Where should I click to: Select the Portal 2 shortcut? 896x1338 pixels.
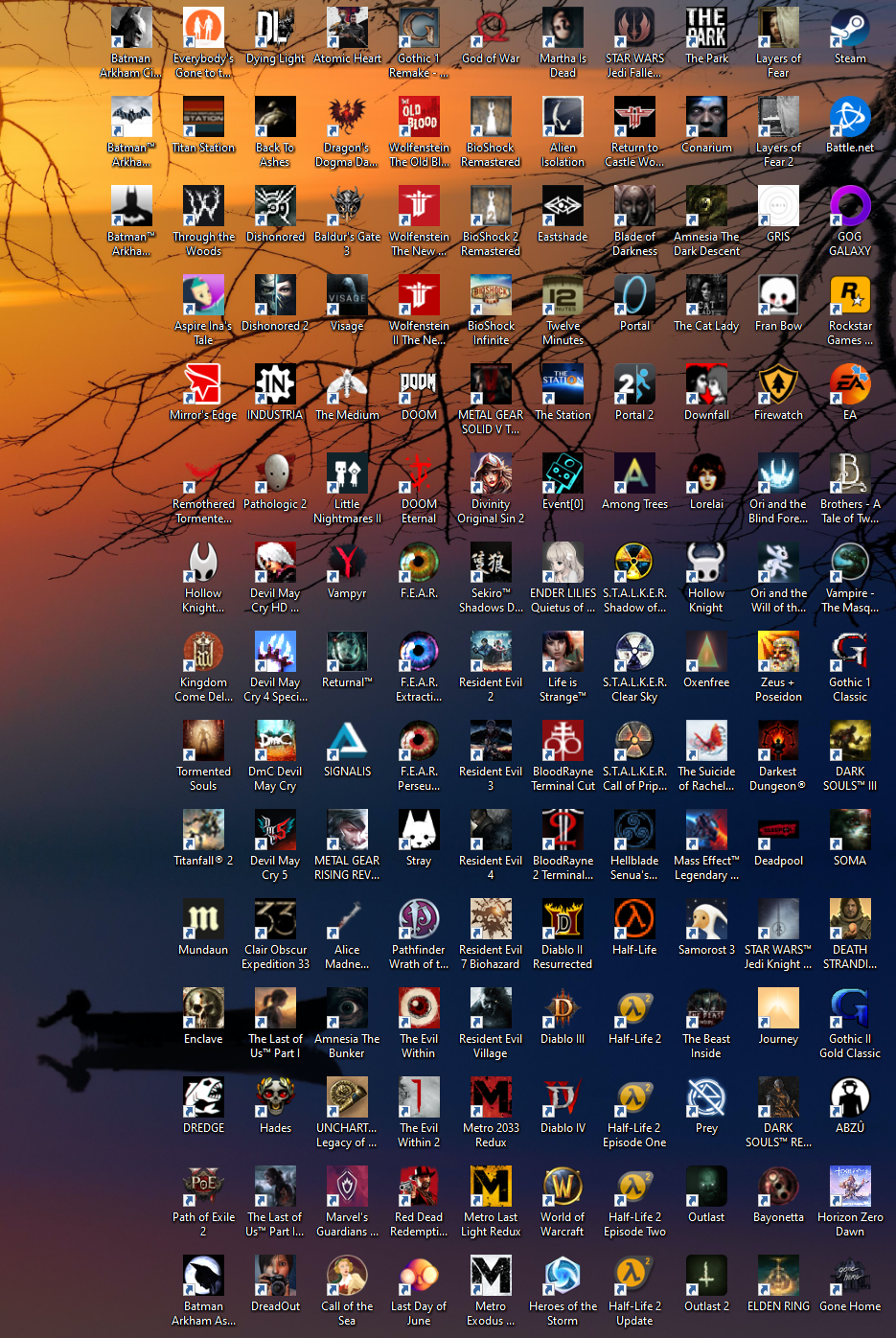(x=634, y=384)
